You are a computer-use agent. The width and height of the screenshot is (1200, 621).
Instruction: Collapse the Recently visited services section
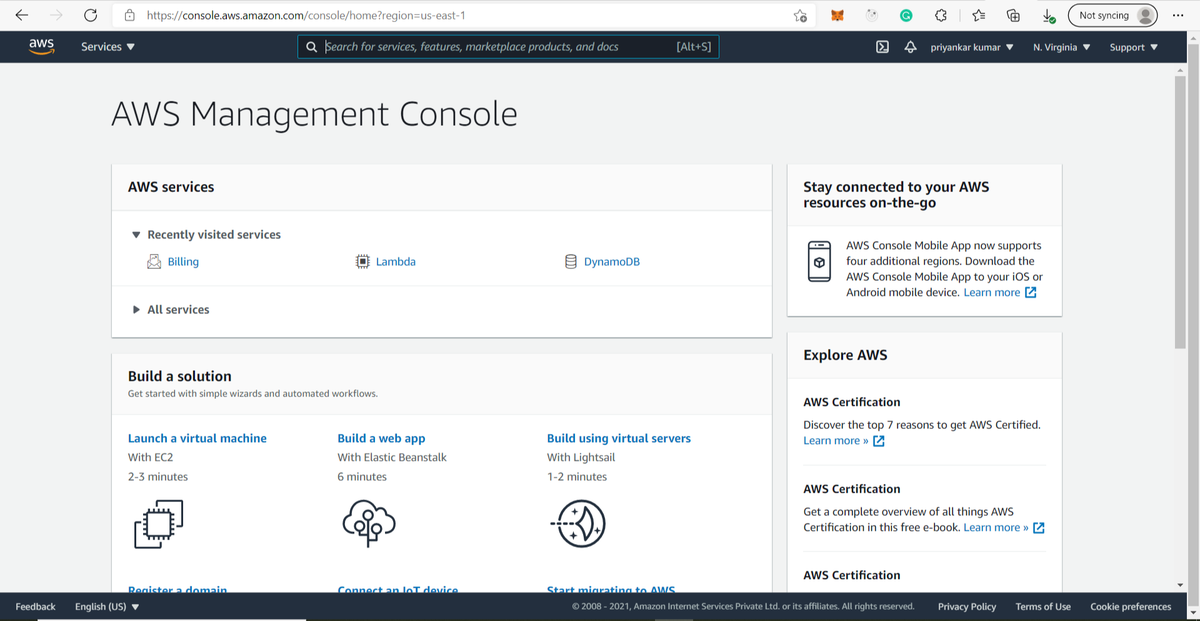(137, 235)
